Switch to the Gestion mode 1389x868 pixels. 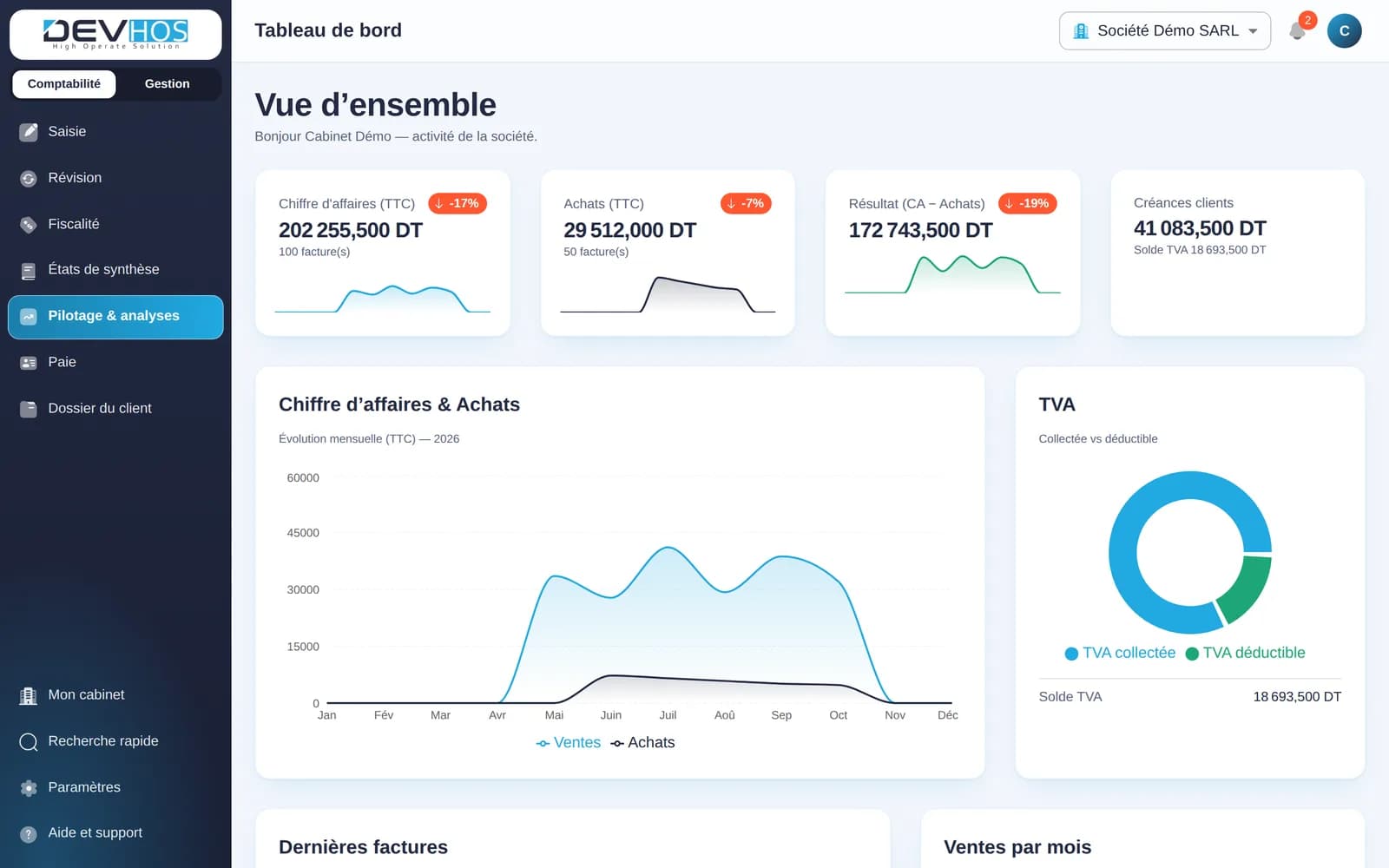168,84
